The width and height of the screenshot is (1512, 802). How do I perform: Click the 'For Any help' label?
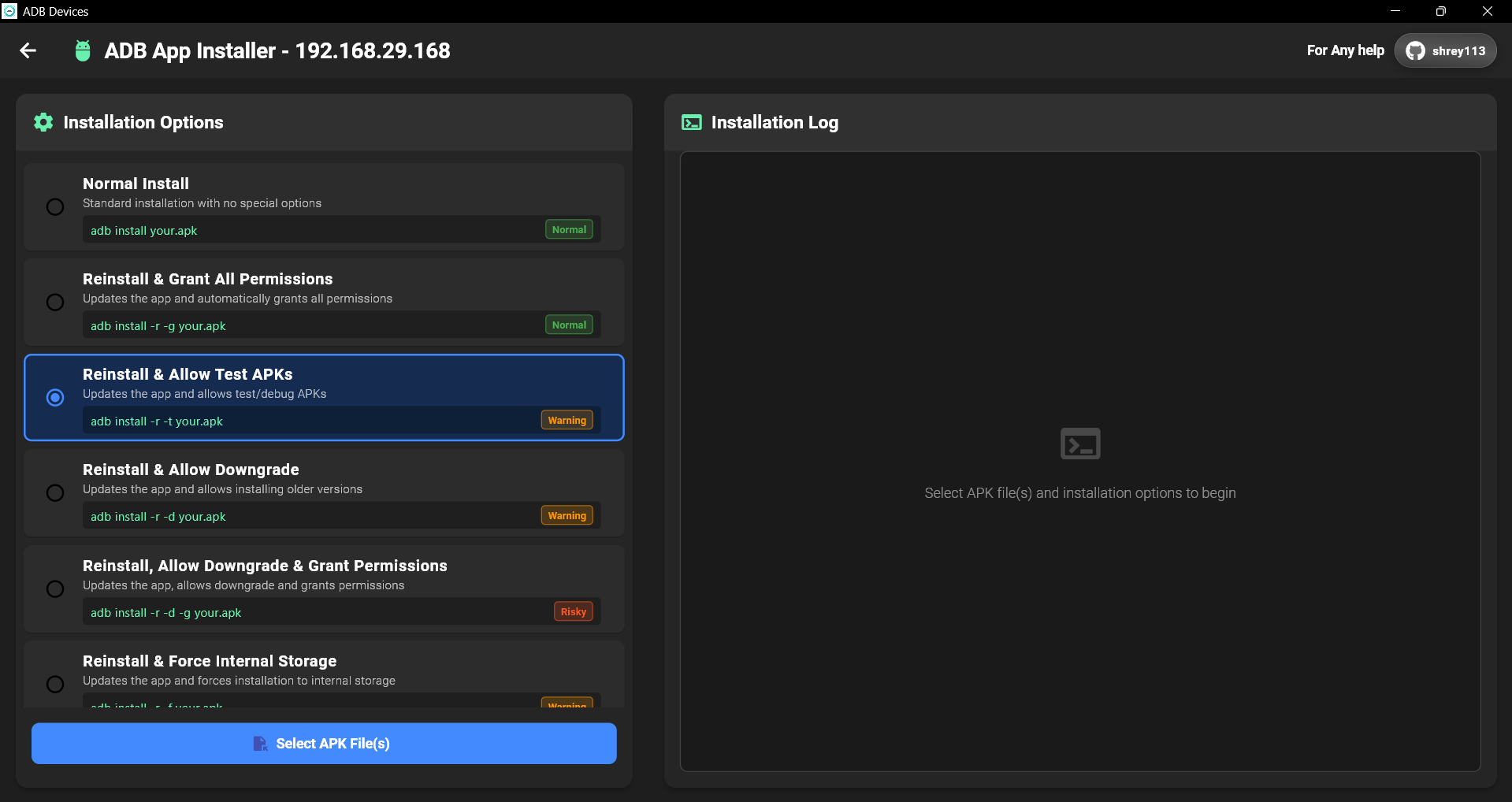coord(1345,50)
